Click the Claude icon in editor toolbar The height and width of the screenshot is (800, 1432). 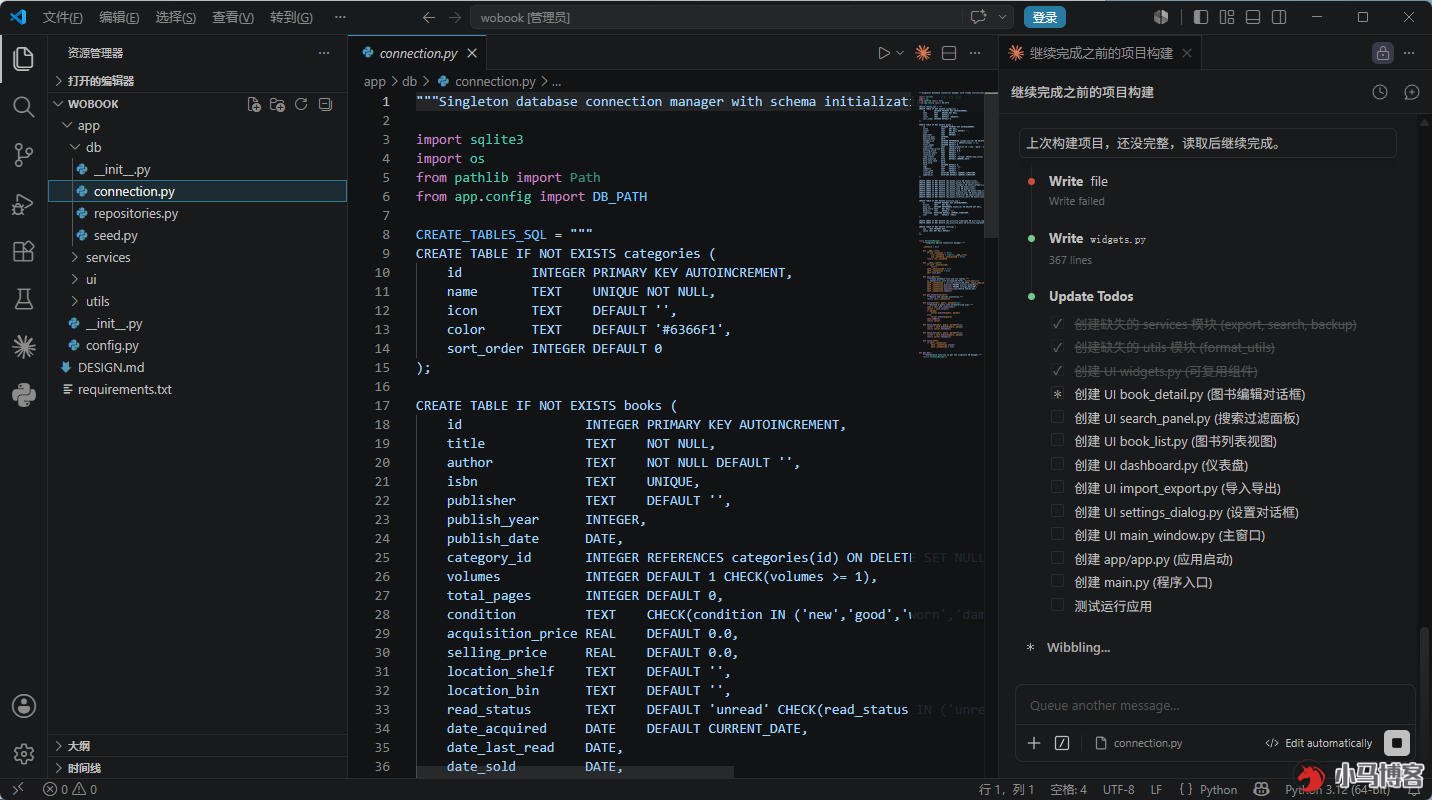(923, 53)
